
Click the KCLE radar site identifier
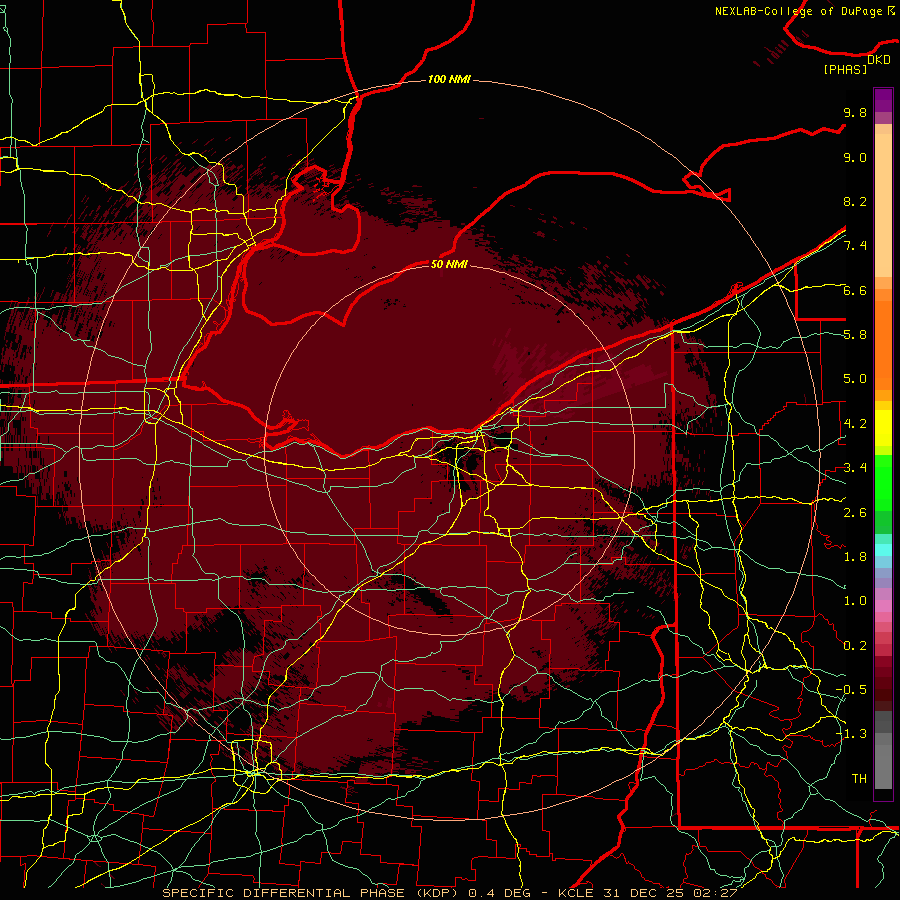(576, 893)
